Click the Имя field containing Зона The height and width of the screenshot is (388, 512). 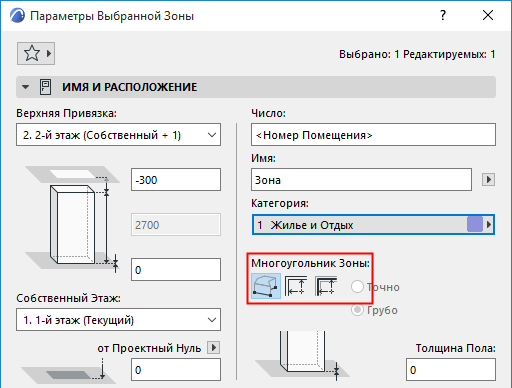point(361,180)
